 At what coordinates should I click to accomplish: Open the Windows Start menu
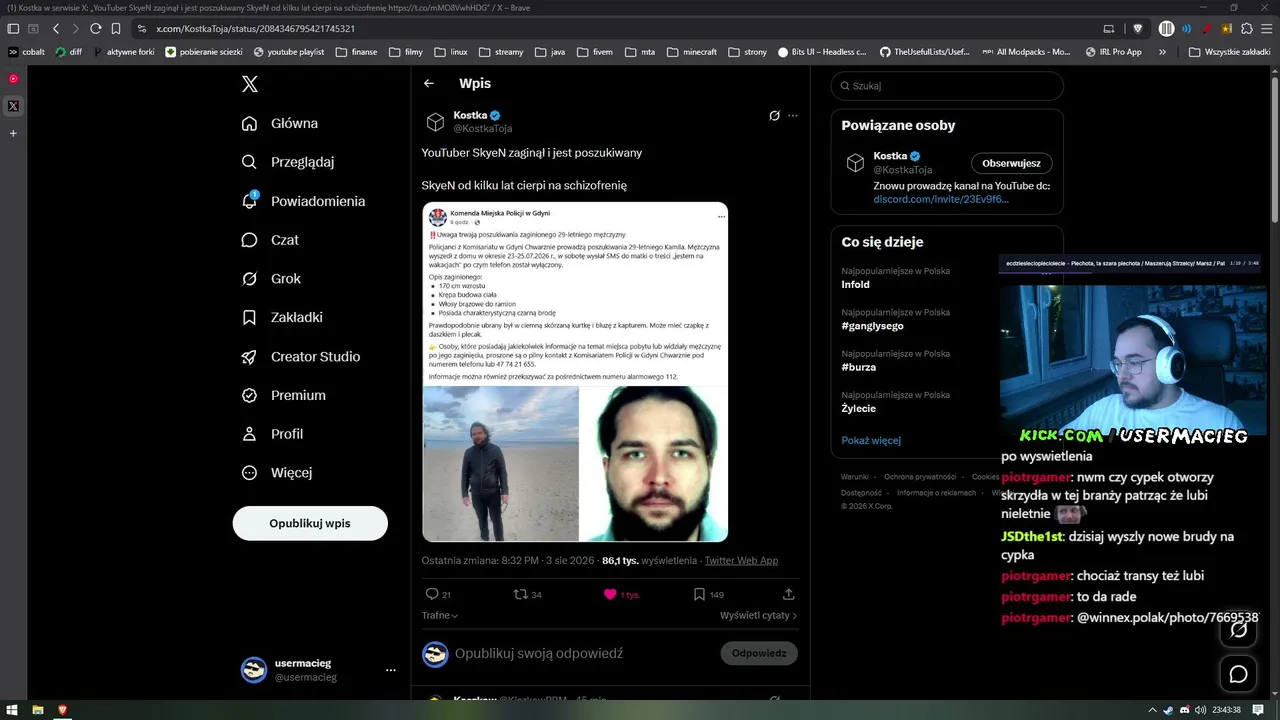(x=13, y=710)
